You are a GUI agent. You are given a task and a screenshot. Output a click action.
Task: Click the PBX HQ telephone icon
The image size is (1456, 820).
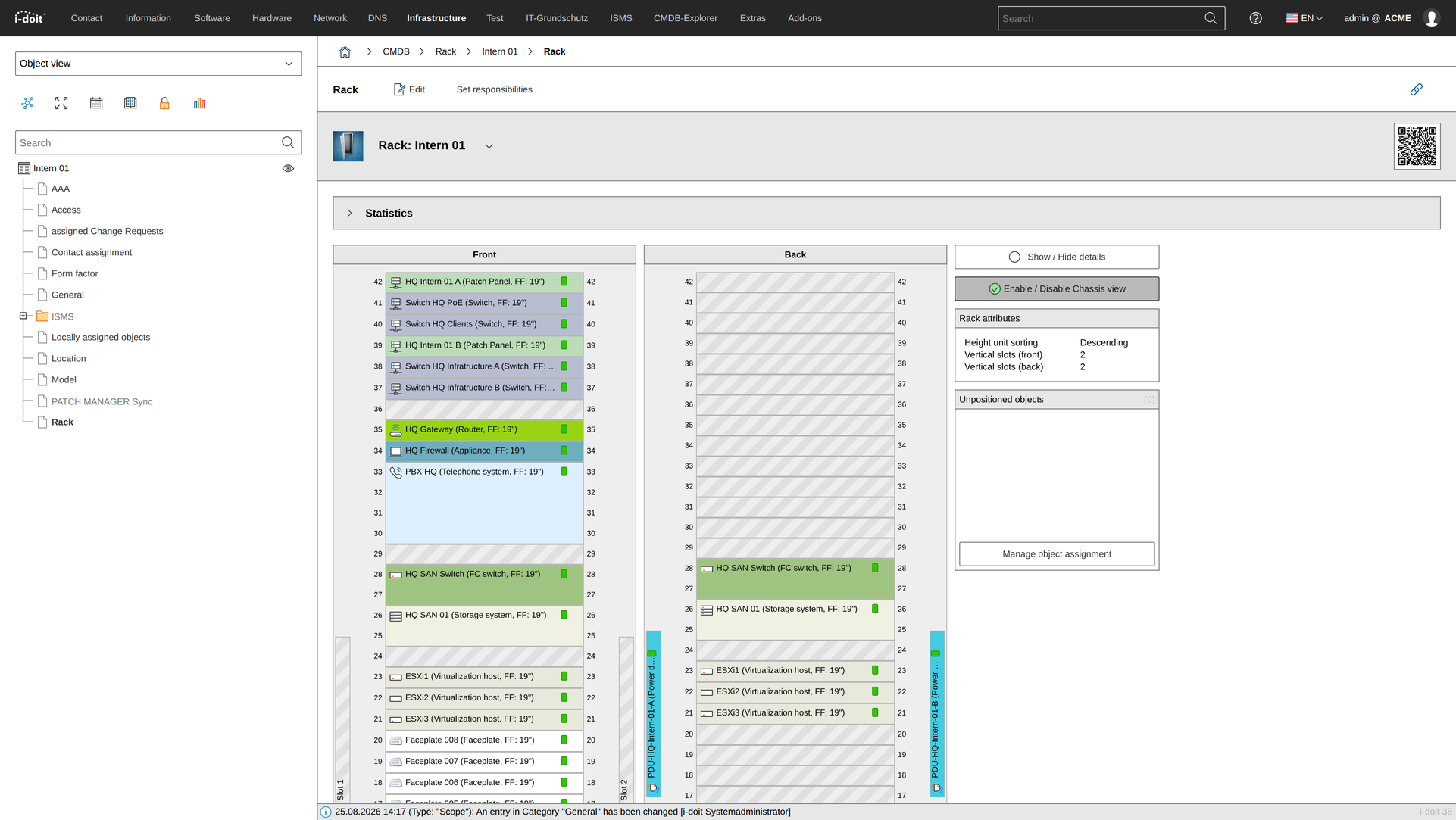395,472
